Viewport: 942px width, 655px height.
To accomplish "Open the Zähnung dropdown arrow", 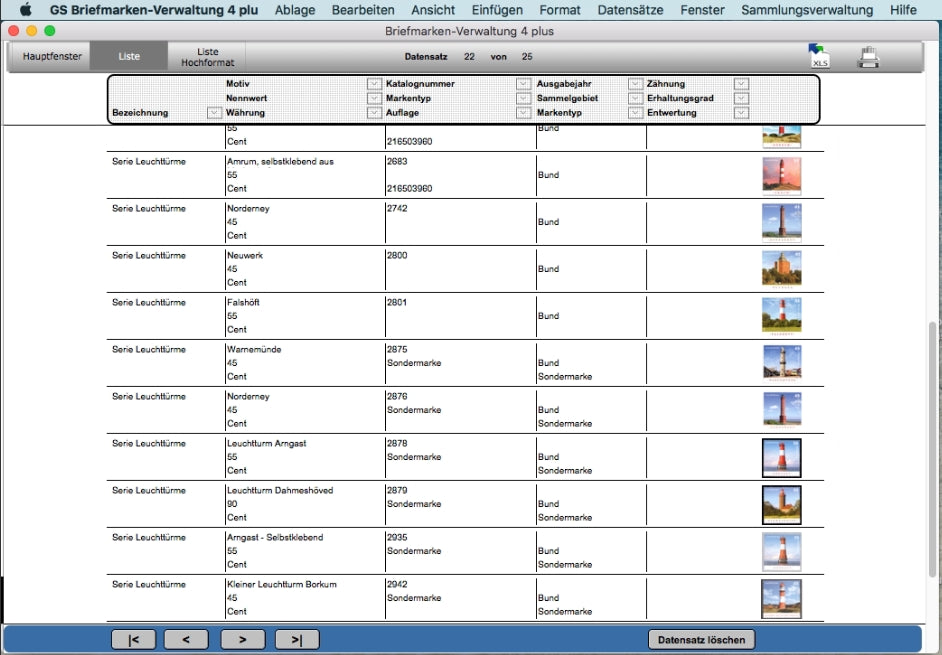I will coord(741,84).
